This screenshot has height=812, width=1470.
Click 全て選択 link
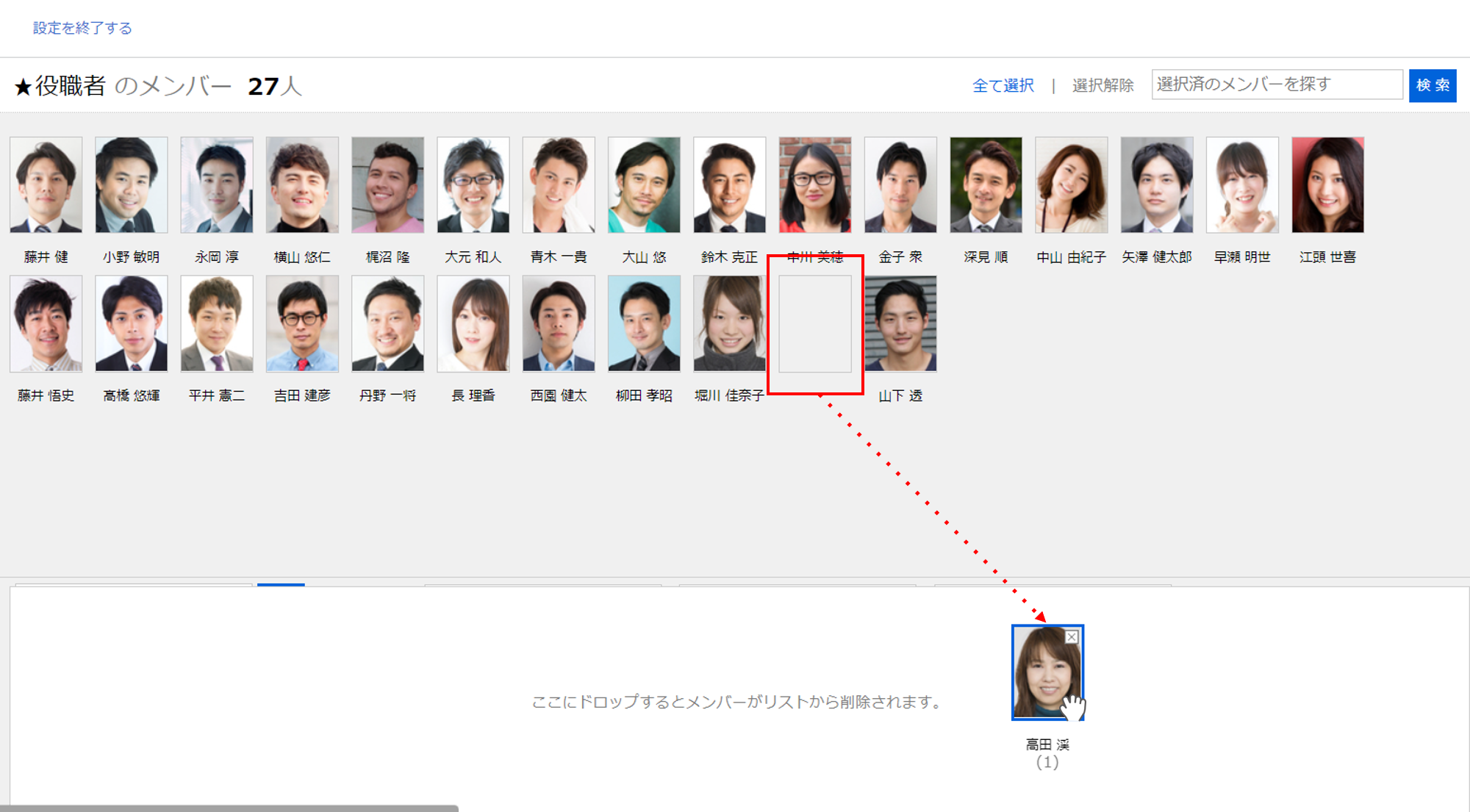pyautogui.click(x=1003, y=85)
